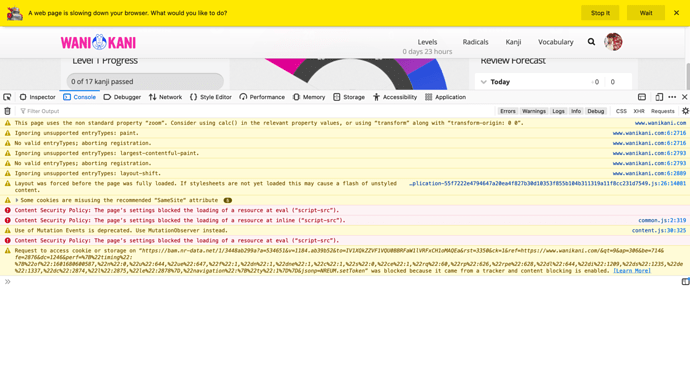690x370 pixels.
Task: Open devtools more options ellipsis menu
Action: click(x=672, y=97)
